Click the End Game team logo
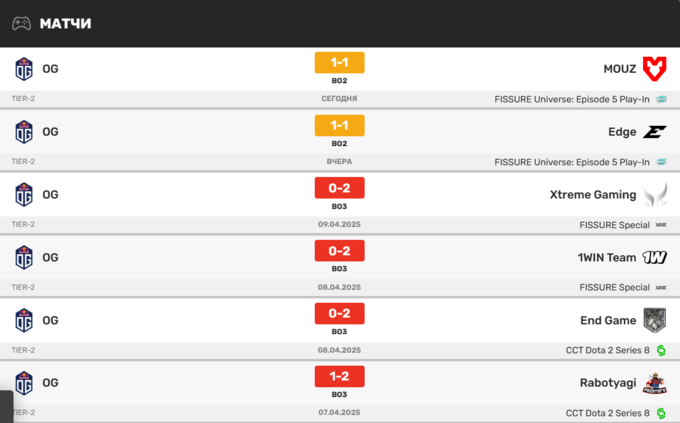This screenshot has height=423, width=680. (x=654, y=320)
